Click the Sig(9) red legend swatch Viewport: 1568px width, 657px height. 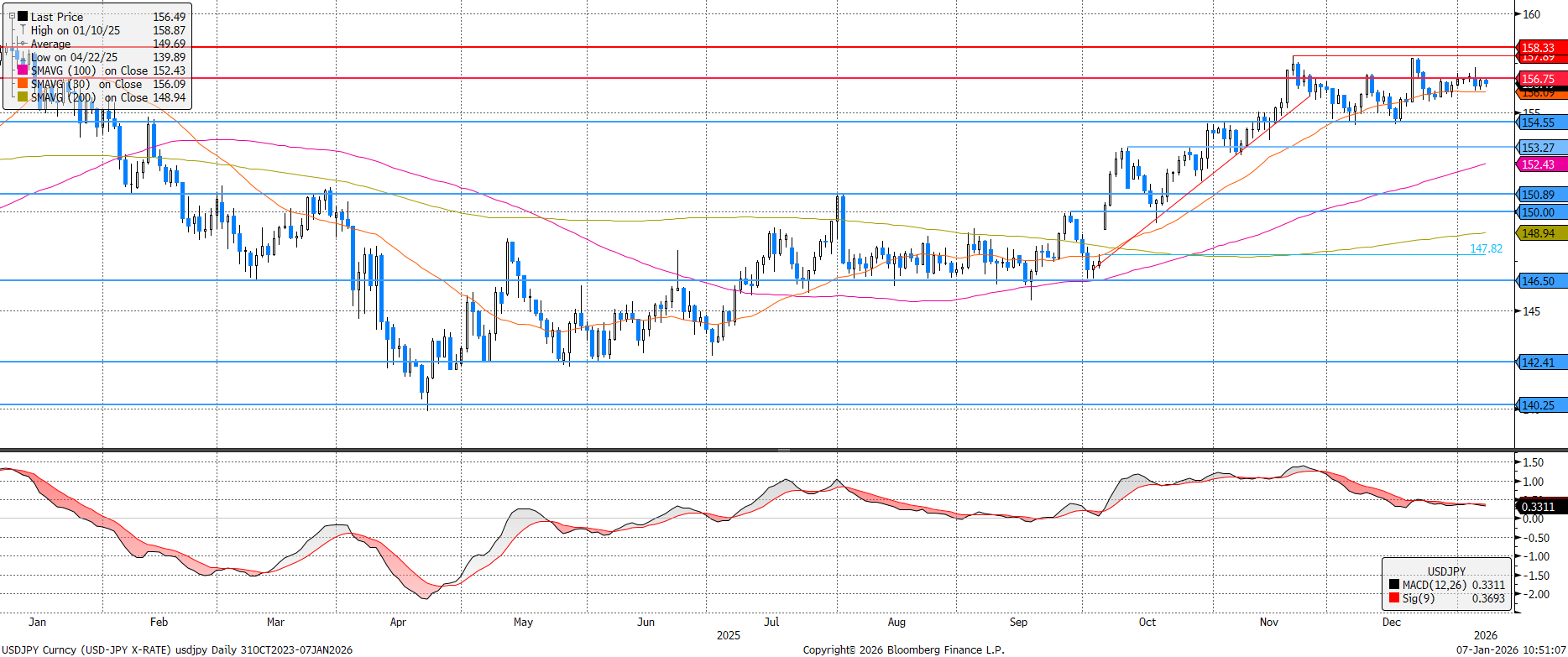[1394, 598]
